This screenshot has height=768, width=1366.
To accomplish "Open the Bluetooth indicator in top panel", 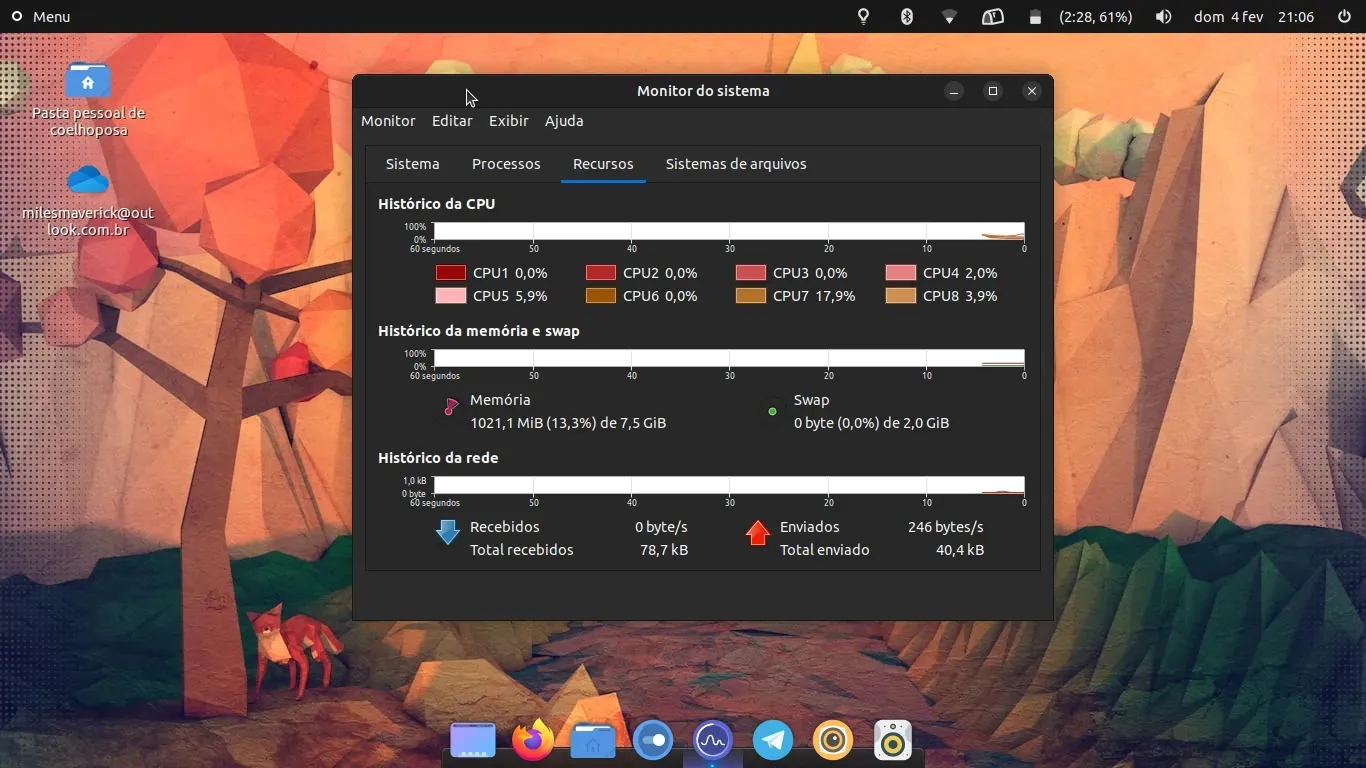I will click(907, 17).
